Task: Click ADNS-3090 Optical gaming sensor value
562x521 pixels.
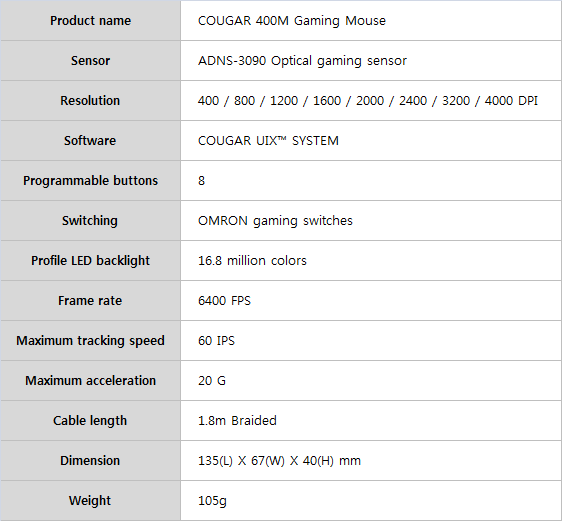Action: pyautogui.click(x=302, y=61)
